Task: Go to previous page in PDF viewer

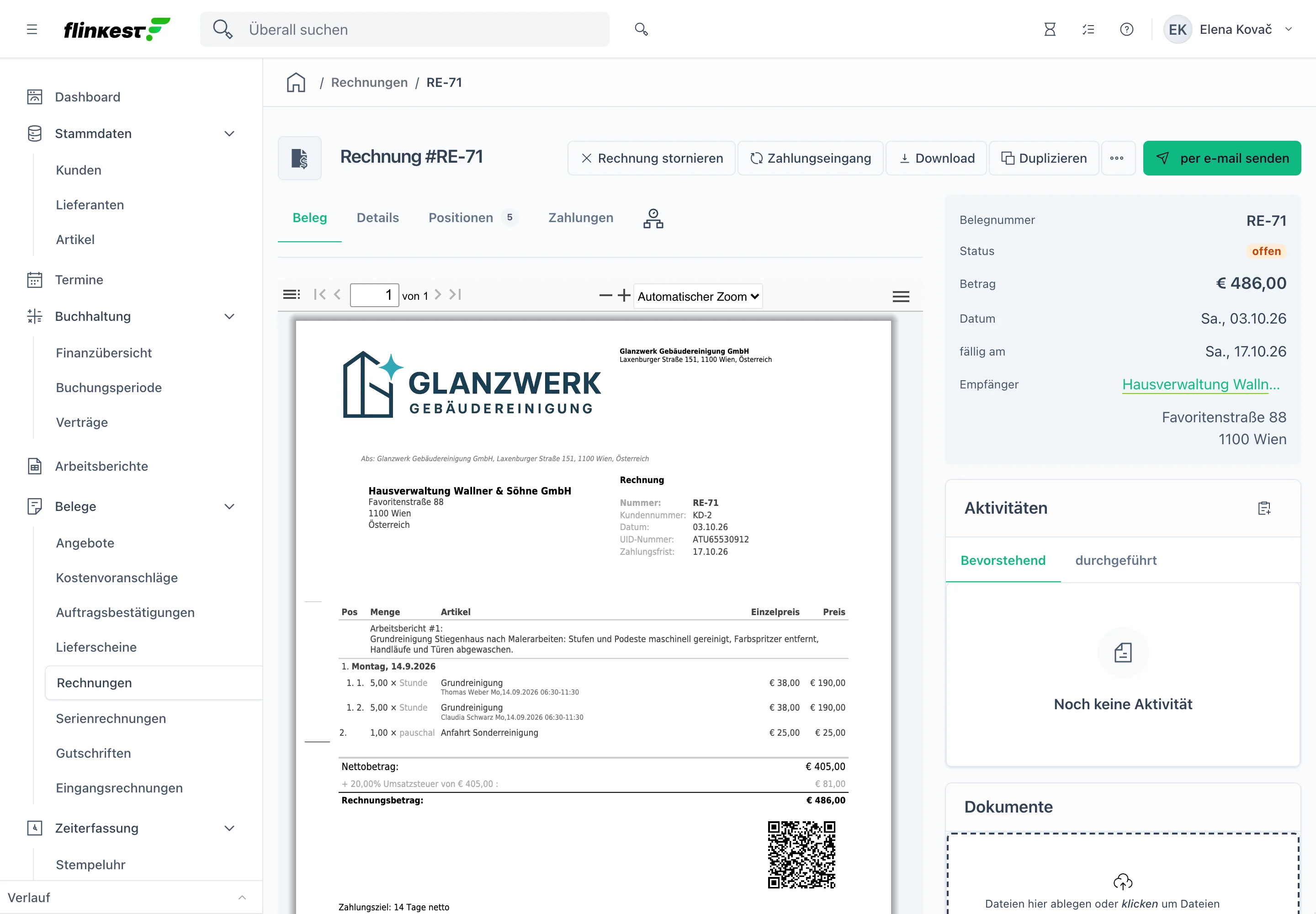Action: (337, 294)
